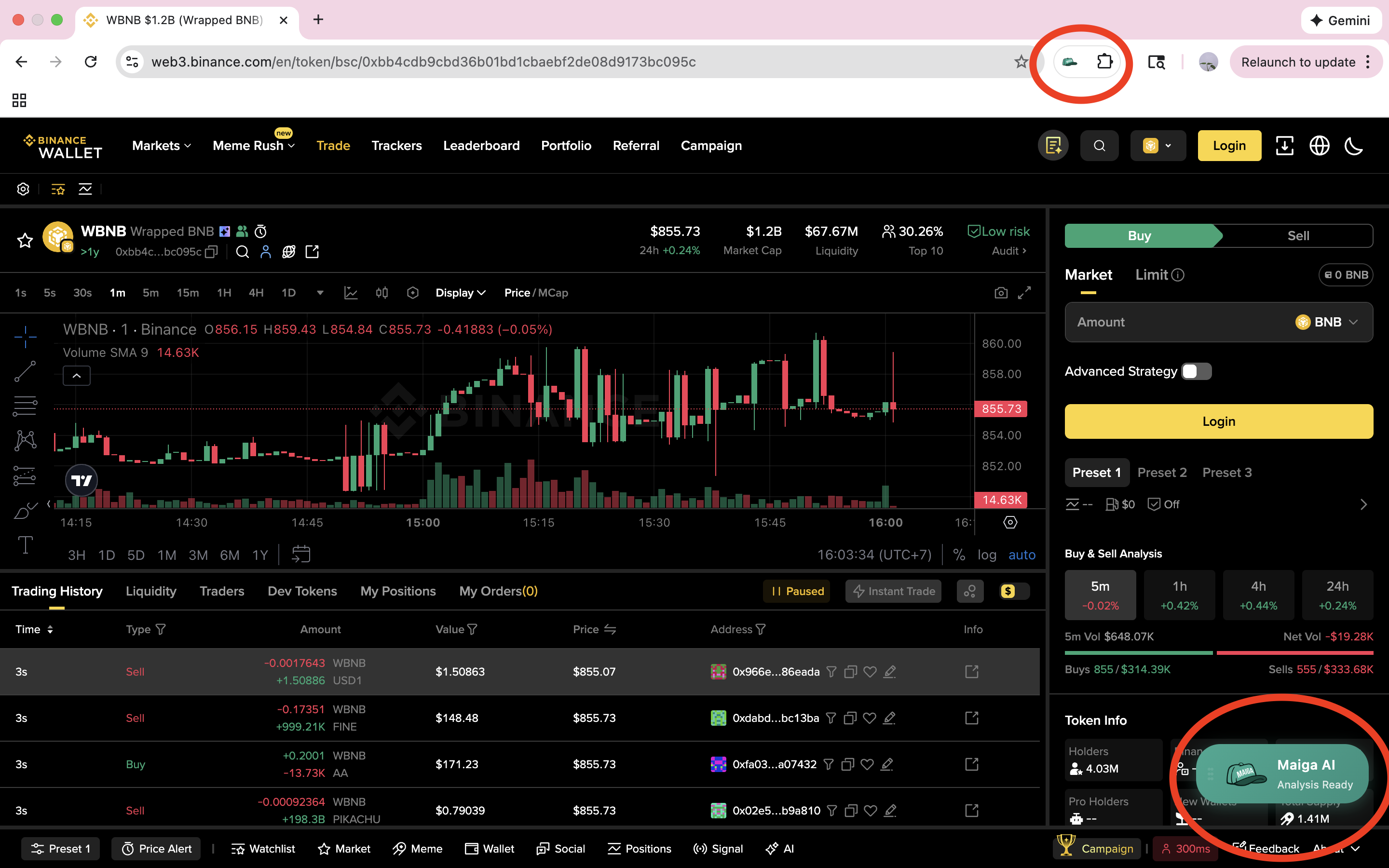Select the Sell tab
The image size is (1389, 868).
pyautogui.click(x=1298, y=236)
